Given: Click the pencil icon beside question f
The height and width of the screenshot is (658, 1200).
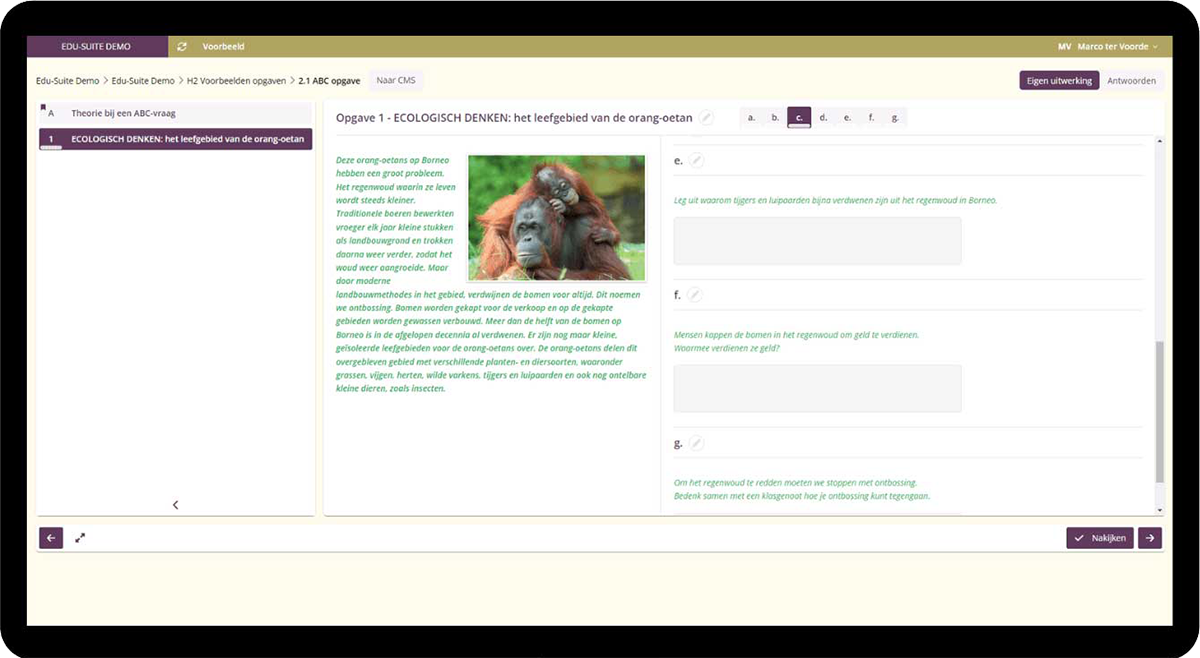Looking at the screenshot, I should coord(694,295).
